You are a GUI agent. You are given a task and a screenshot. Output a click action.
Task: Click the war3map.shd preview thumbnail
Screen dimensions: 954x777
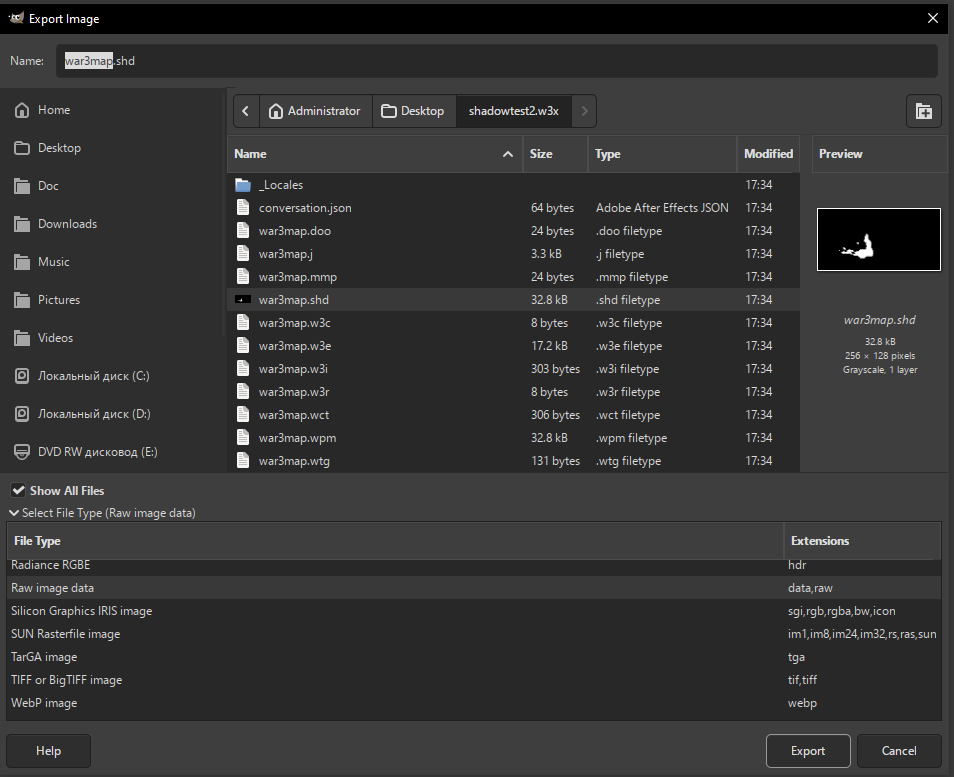pos(878,240)
